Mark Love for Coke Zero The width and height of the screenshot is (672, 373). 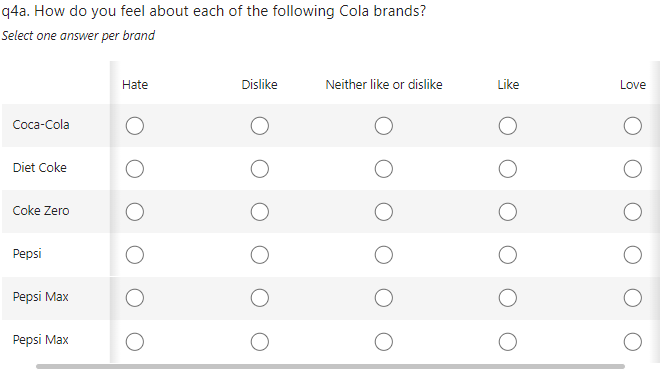[633, 212]
